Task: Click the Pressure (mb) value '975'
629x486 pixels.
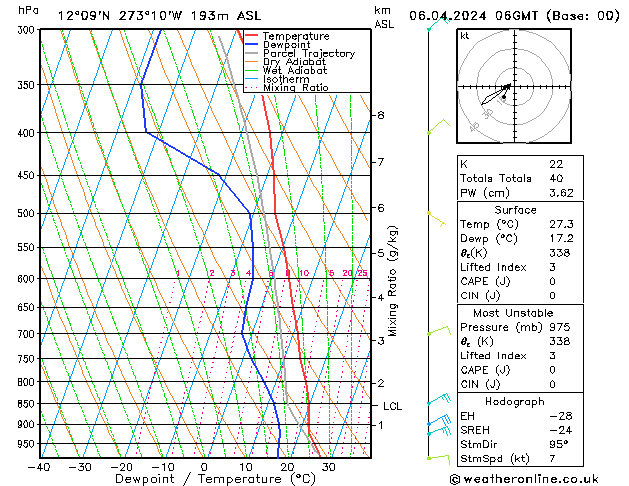Action: point(560,327)
